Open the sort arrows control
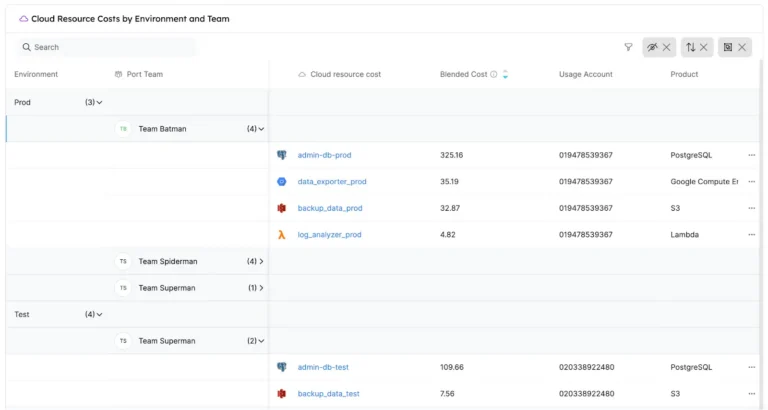 point(690,47)
